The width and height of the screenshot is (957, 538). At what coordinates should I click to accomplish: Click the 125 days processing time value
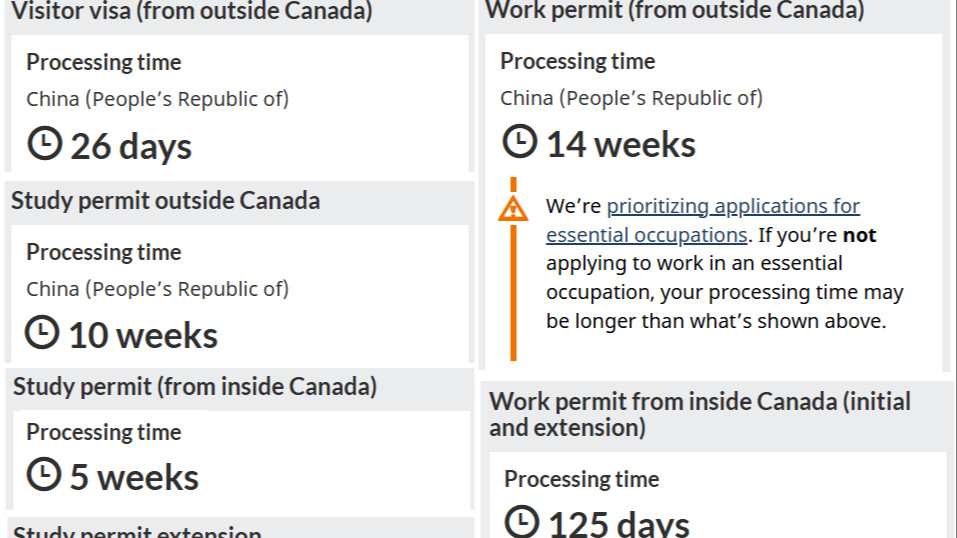point(619,524)
